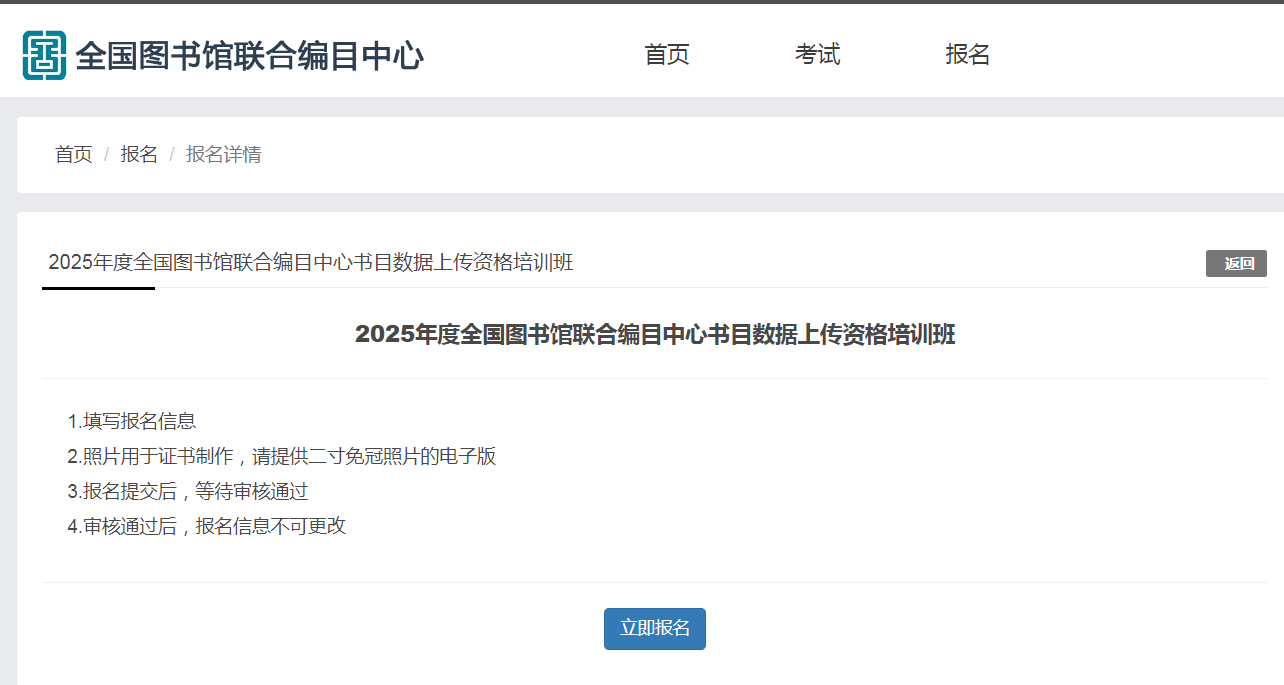
Task: Open the 首页 navigation menu item
Action: point(667,55)
